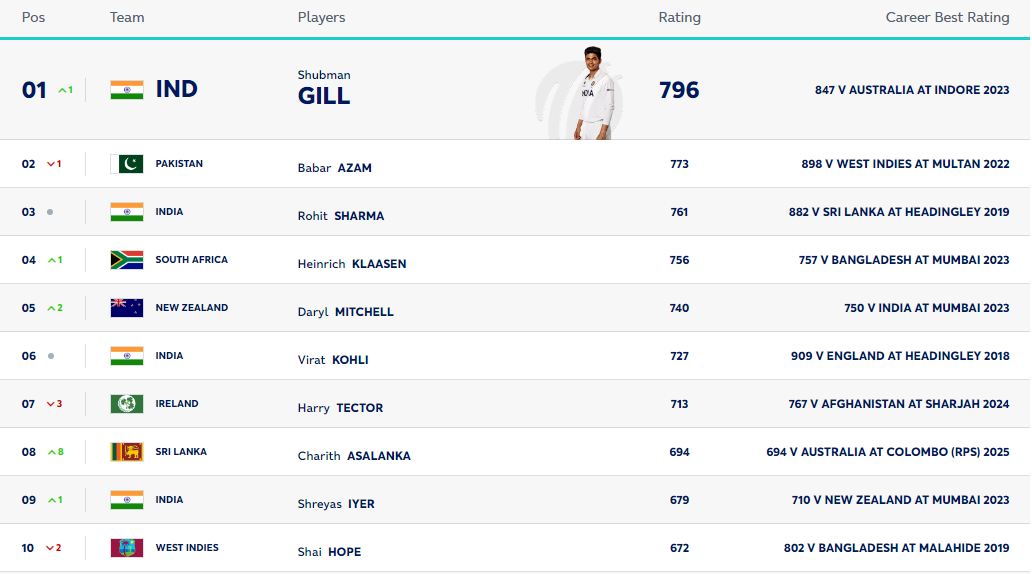Click Shubman Gill's player photo

[593, 93]
